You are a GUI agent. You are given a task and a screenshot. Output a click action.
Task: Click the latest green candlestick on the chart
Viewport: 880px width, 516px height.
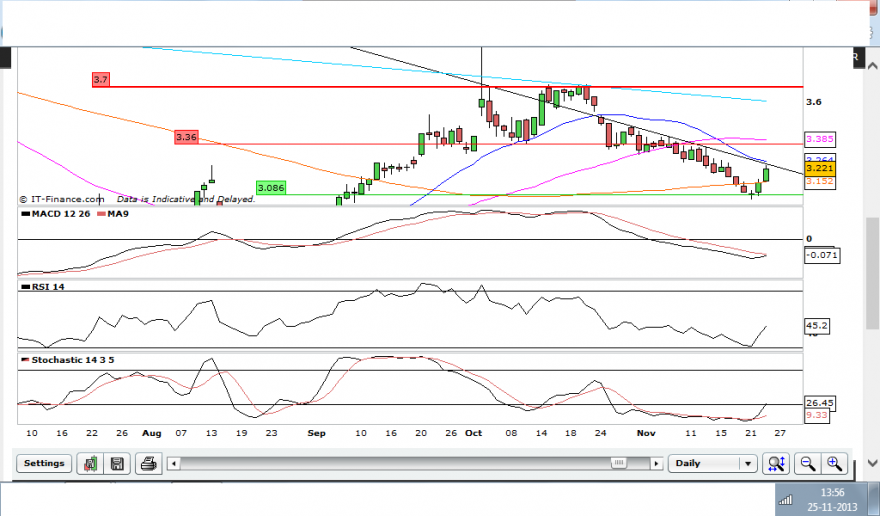point(766,175)
